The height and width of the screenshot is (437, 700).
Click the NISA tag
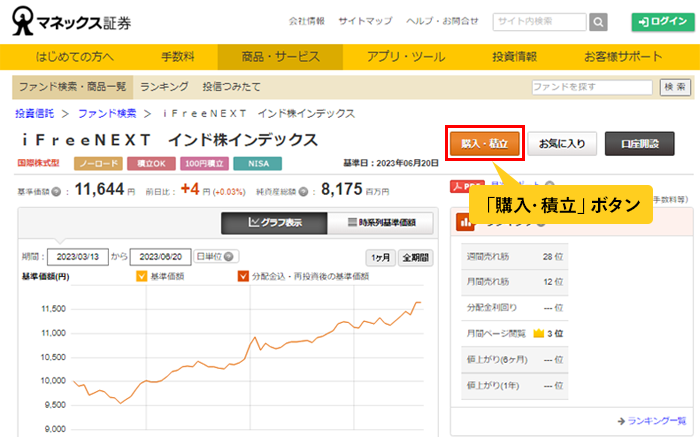click(x=258, y=163)
